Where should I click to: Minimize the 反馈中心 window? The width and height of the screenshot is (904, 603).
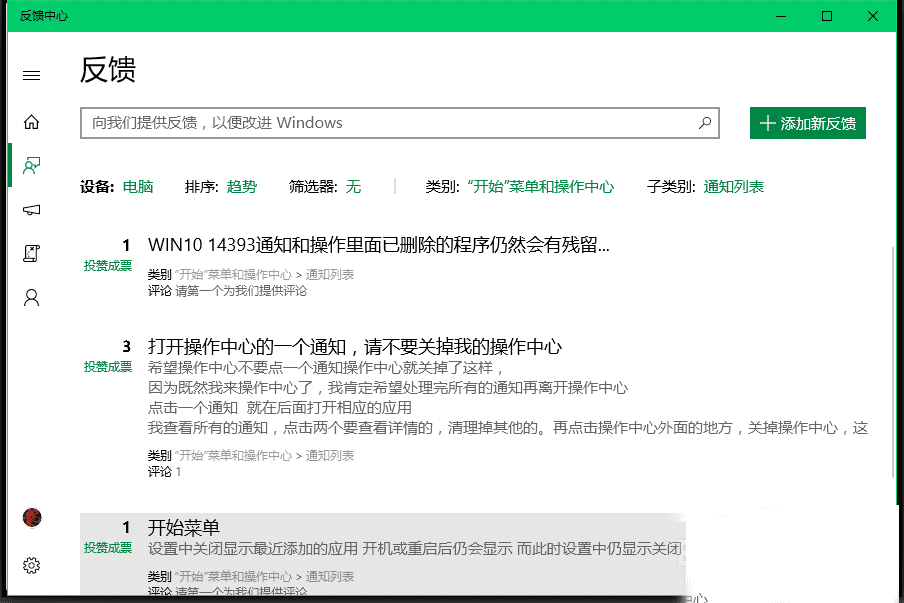coord(781,16)
